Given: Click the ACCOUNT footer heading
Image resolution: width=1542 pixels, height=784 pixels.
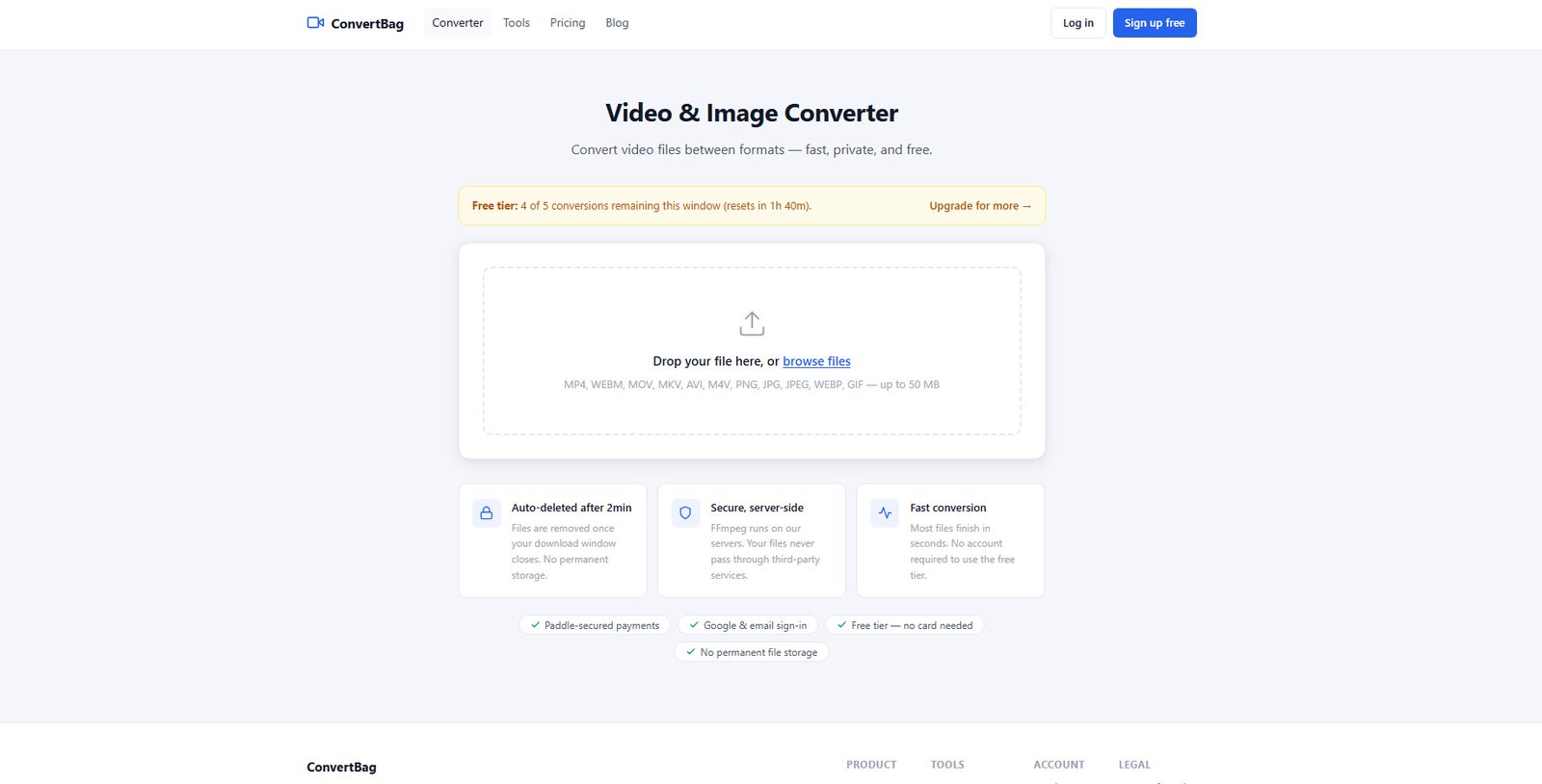Looking at the screenshot, I should (x=1059, y=765).
